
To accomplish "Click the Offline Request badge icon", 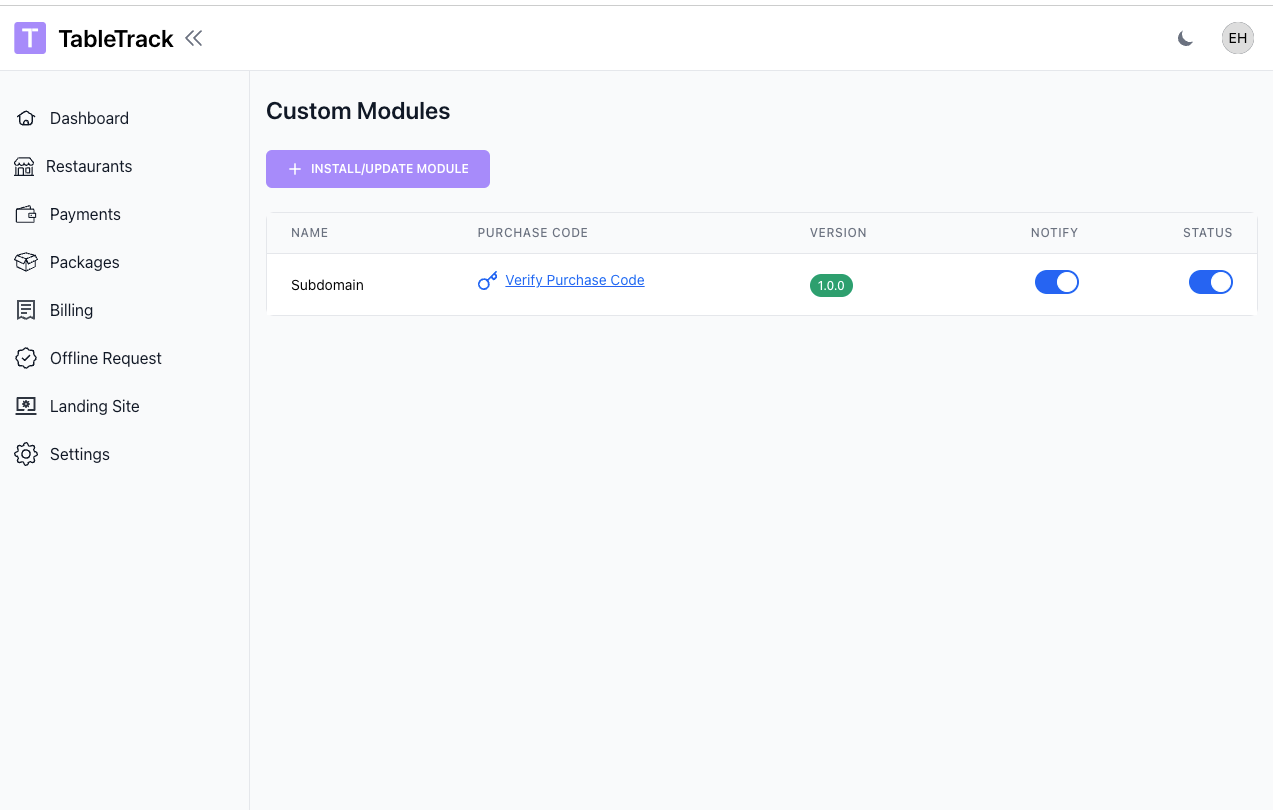I will pyautogui.click(x=26, y=358).
